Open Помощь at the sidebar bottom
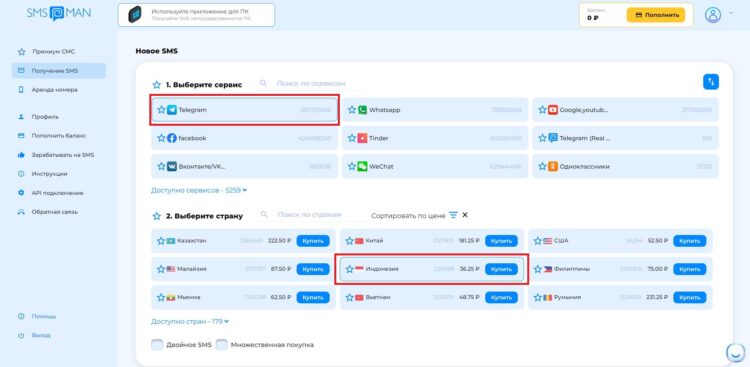 [x=37, y=316]
